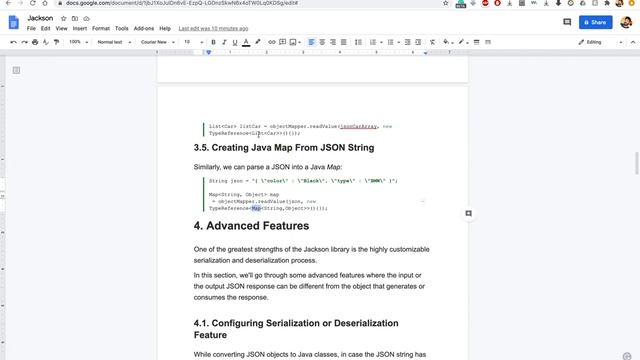Click the document vertical scrollbar thumb

coord(636,163)
